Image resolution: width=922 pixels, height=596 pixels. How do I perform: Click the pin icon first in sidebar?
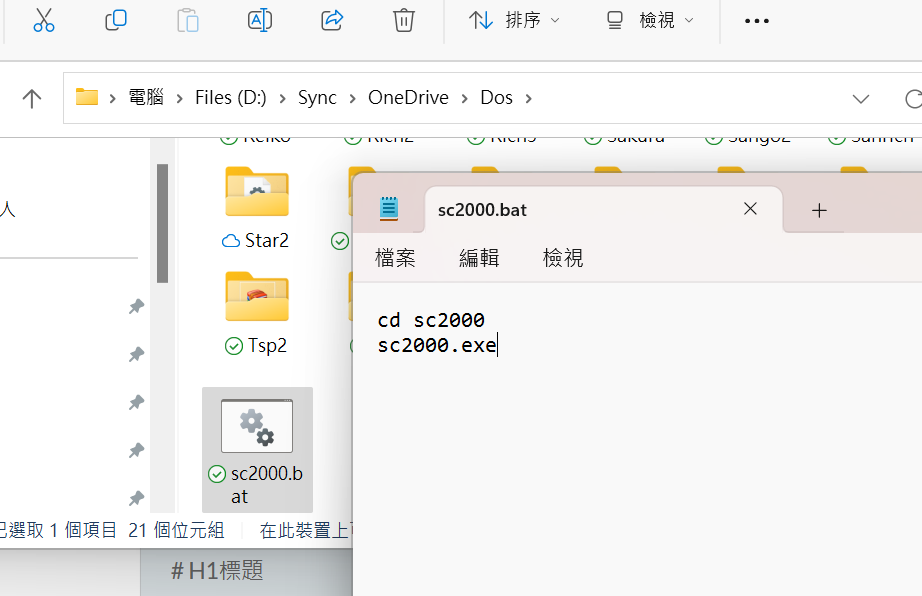[x=136, y=306]
